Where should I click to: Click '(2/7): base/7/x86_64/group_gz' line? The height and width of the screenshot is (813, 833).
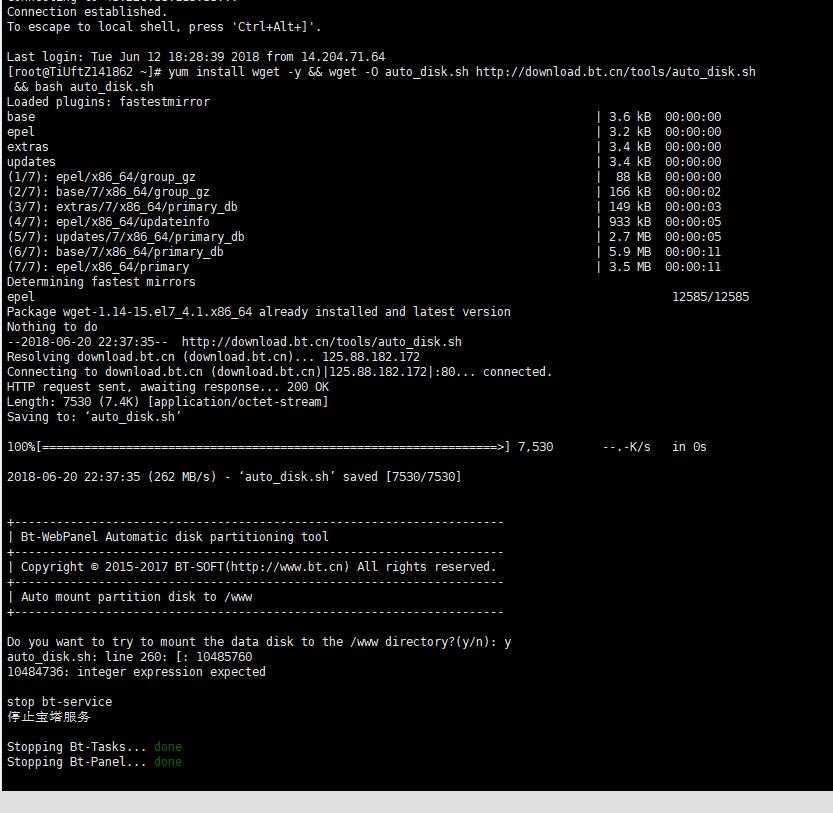(x=108, y=191)
